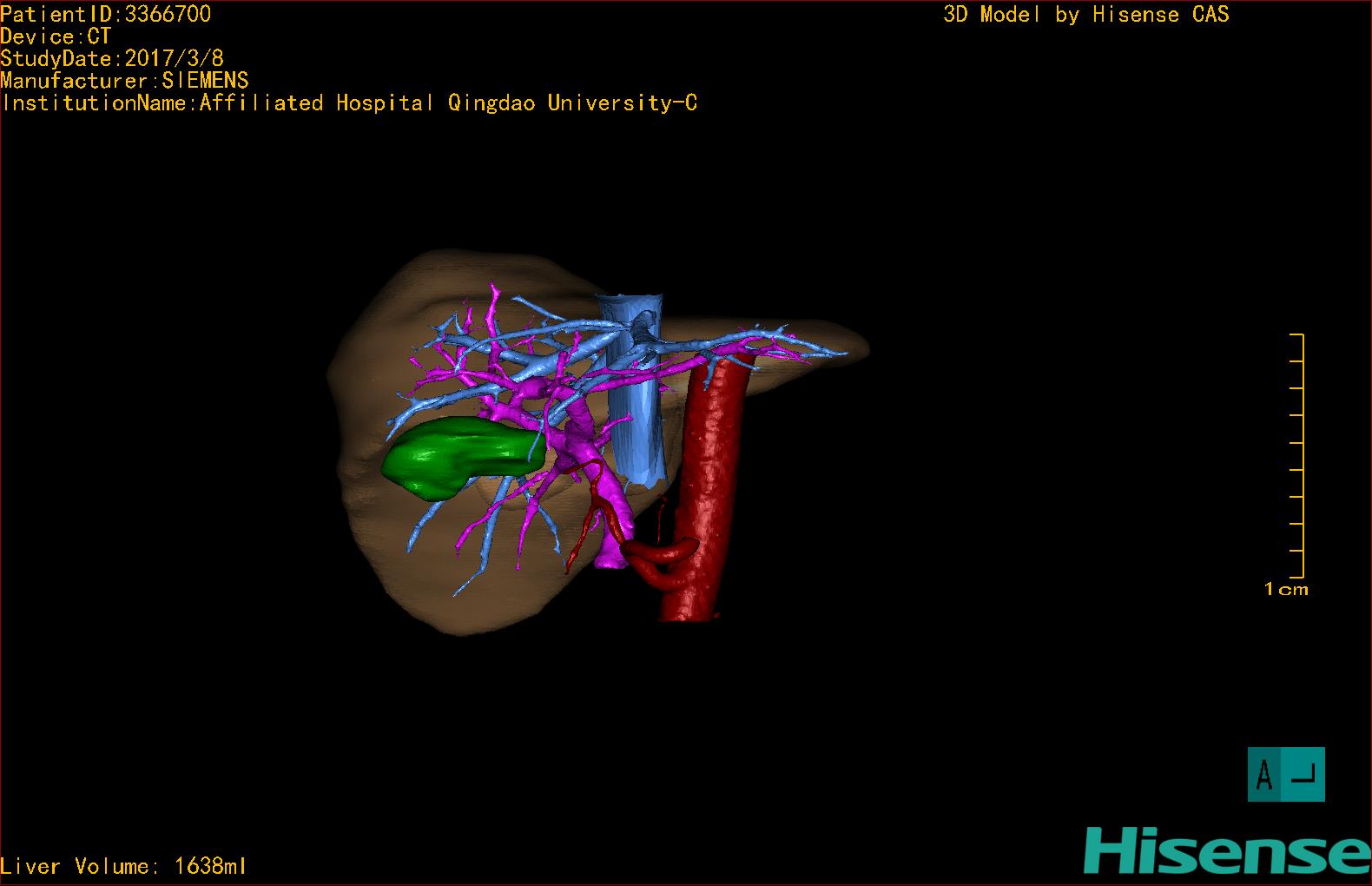Click the StudyDate:2017/3/8 text

(x=112, y=58)
